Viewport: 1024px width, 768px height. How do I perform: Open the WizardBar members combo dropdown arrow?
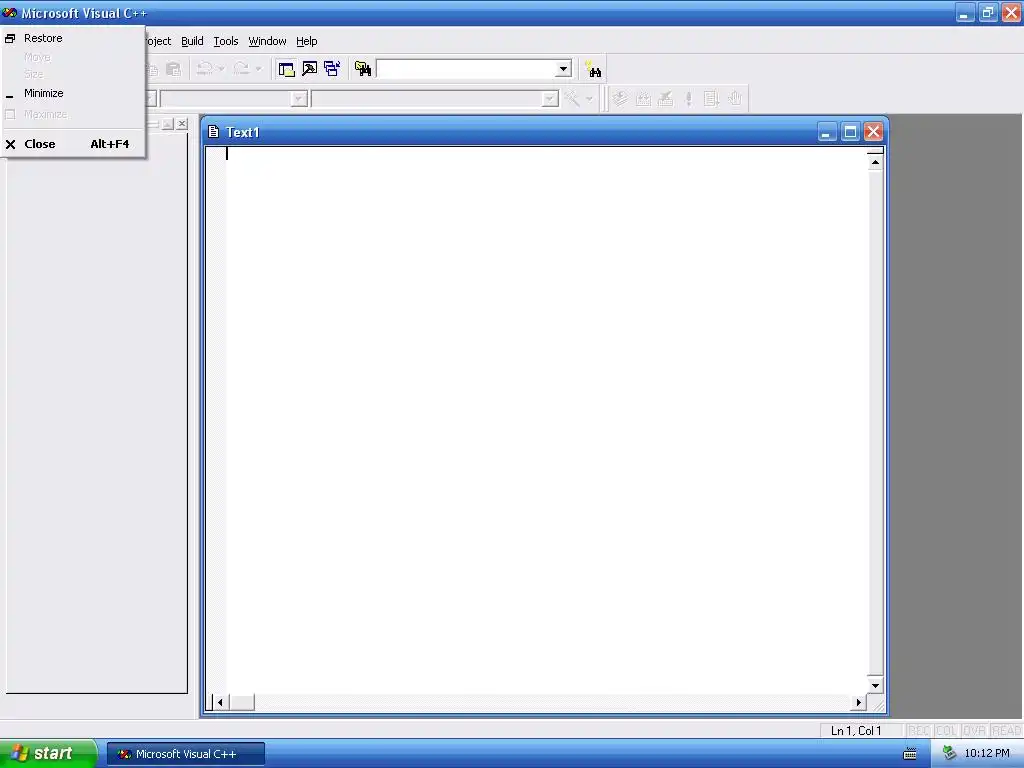[550, 99]
